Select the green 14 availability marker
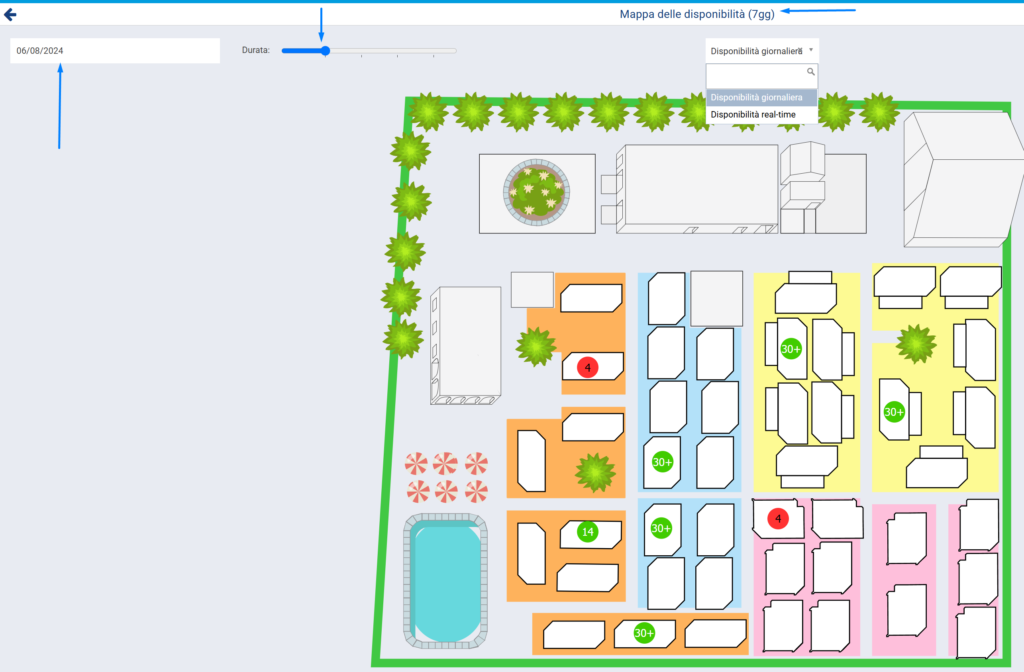 pyautogui.click(x=588, y=532)
